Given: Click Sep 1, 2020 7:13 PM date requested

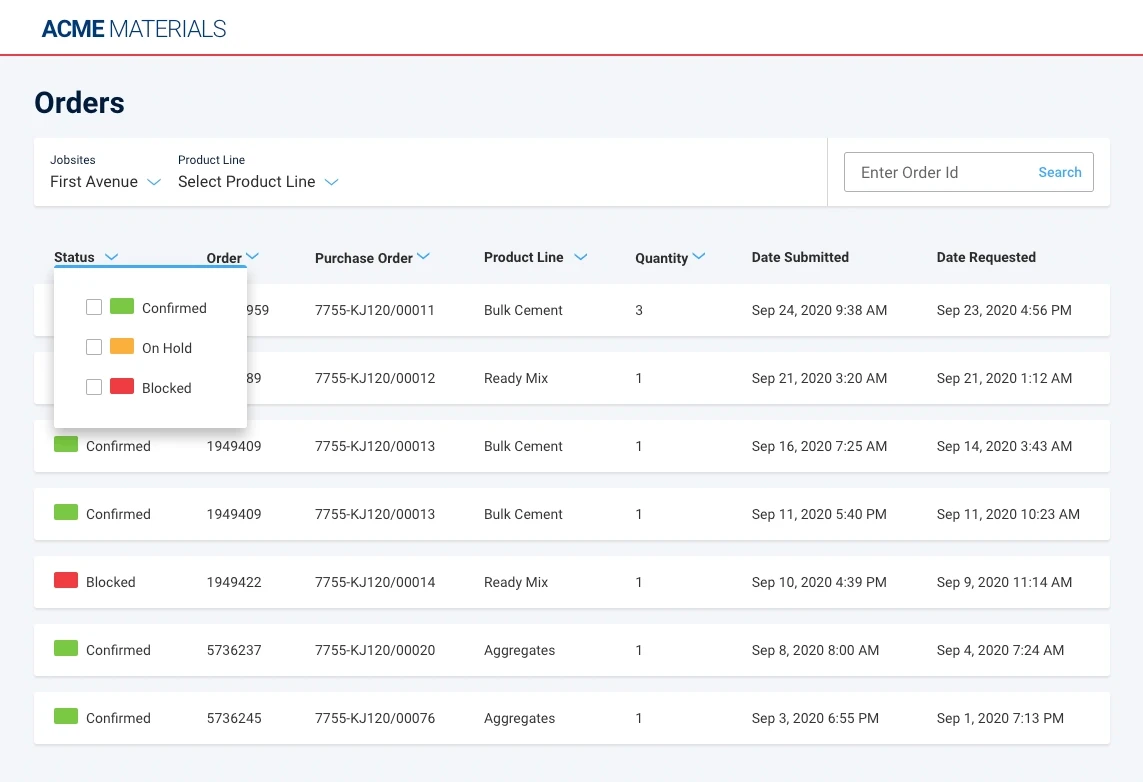Looking at the screenshot, I should coord(1000,718).
